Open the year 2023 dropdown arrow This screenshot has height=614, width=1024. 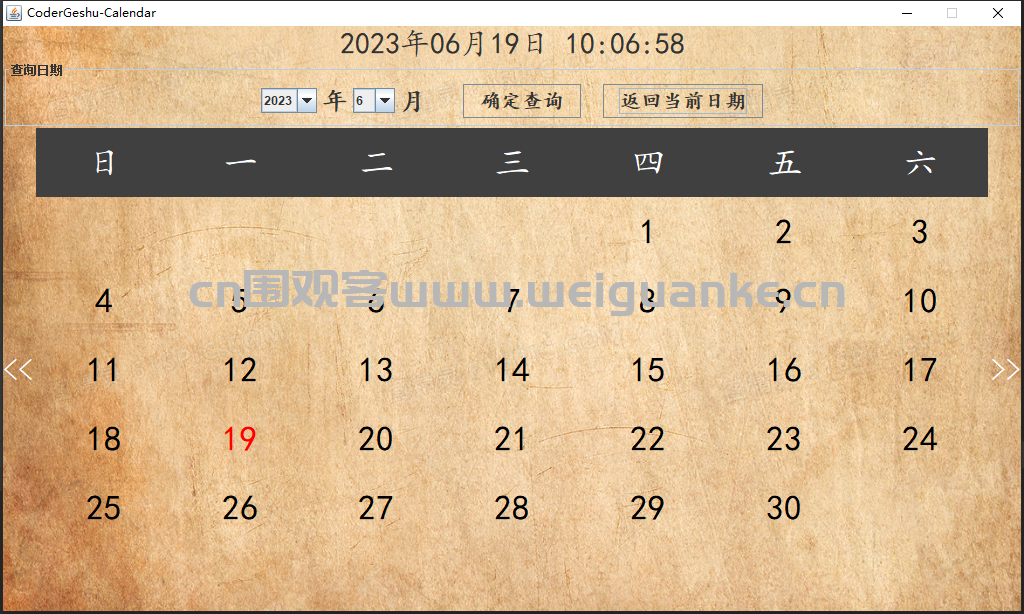pyautogui.click(x=307, y=101)
